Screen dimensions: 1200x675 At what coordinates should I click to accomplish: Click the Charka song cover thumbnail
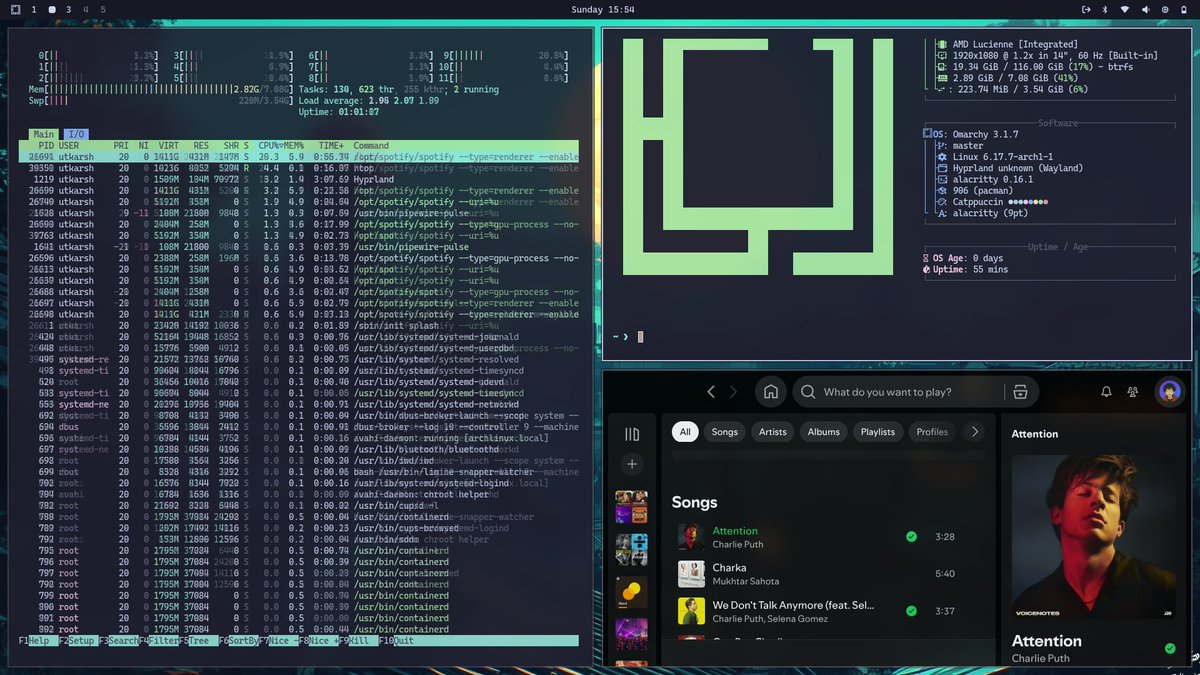(691, 574)
